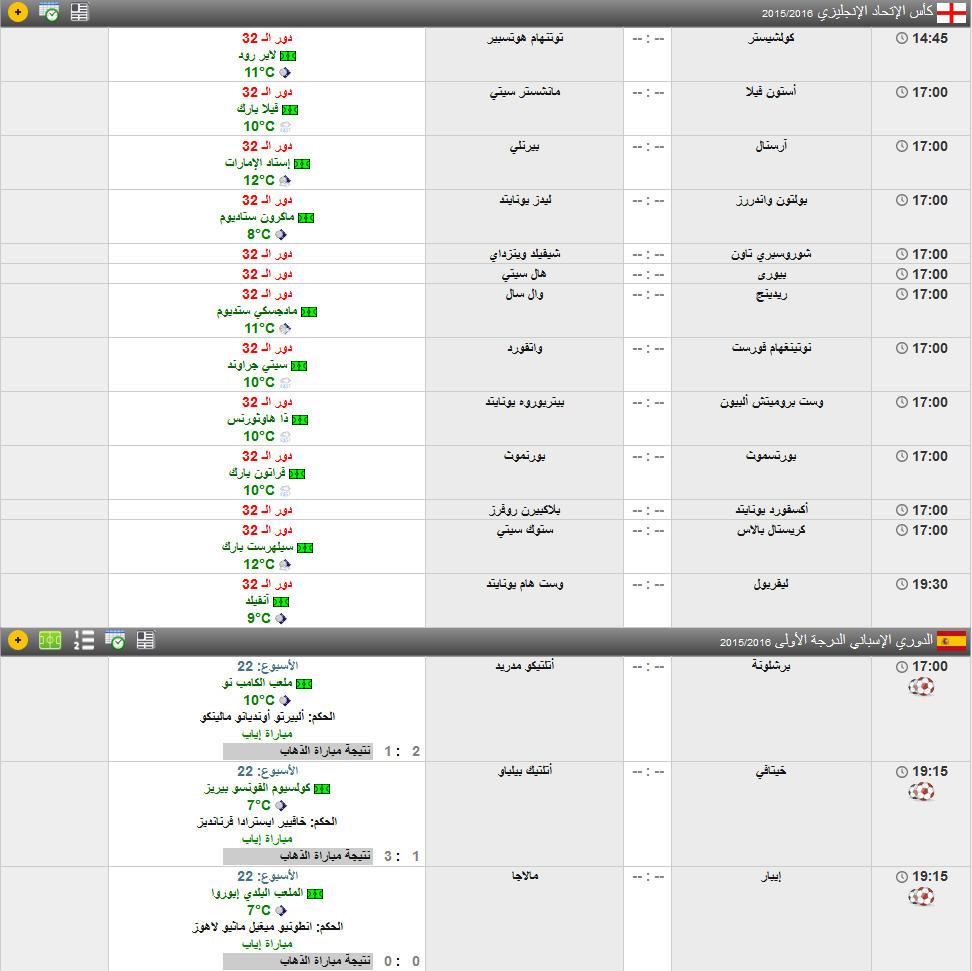This screenshot has height=971, width=972.
Task: Open table icon in FA Cup header
Action: click(x=80, y=13)
